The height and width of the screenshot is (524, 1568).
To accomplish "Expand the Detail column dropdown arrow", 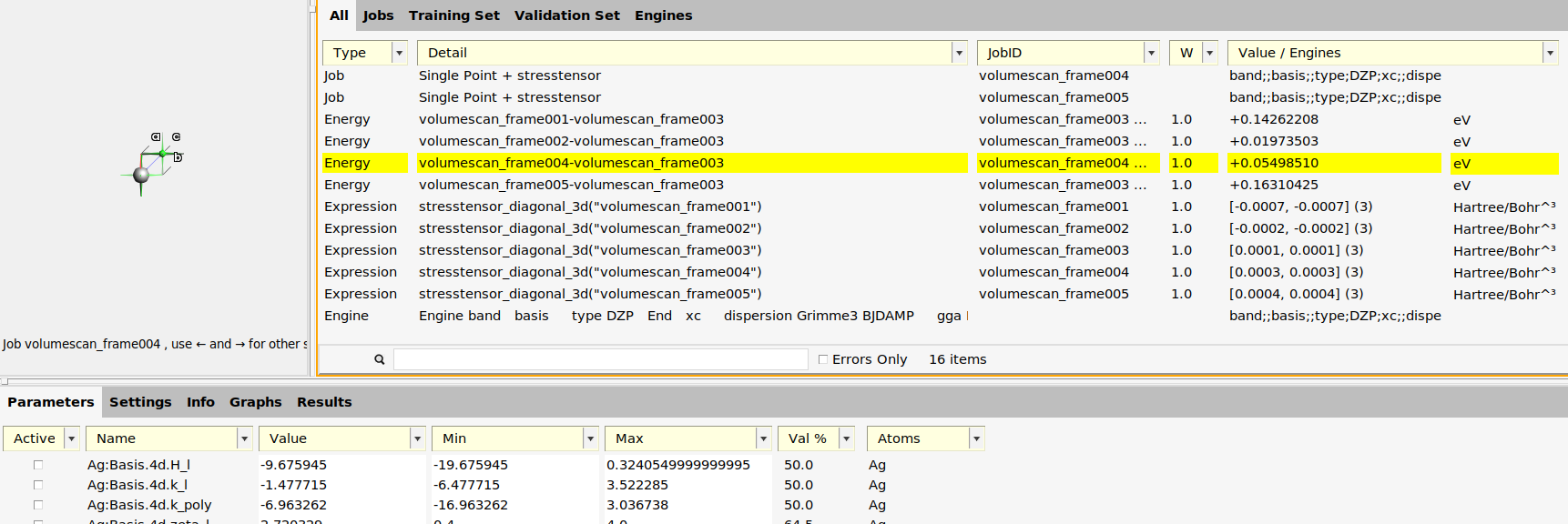I will 959,53.
